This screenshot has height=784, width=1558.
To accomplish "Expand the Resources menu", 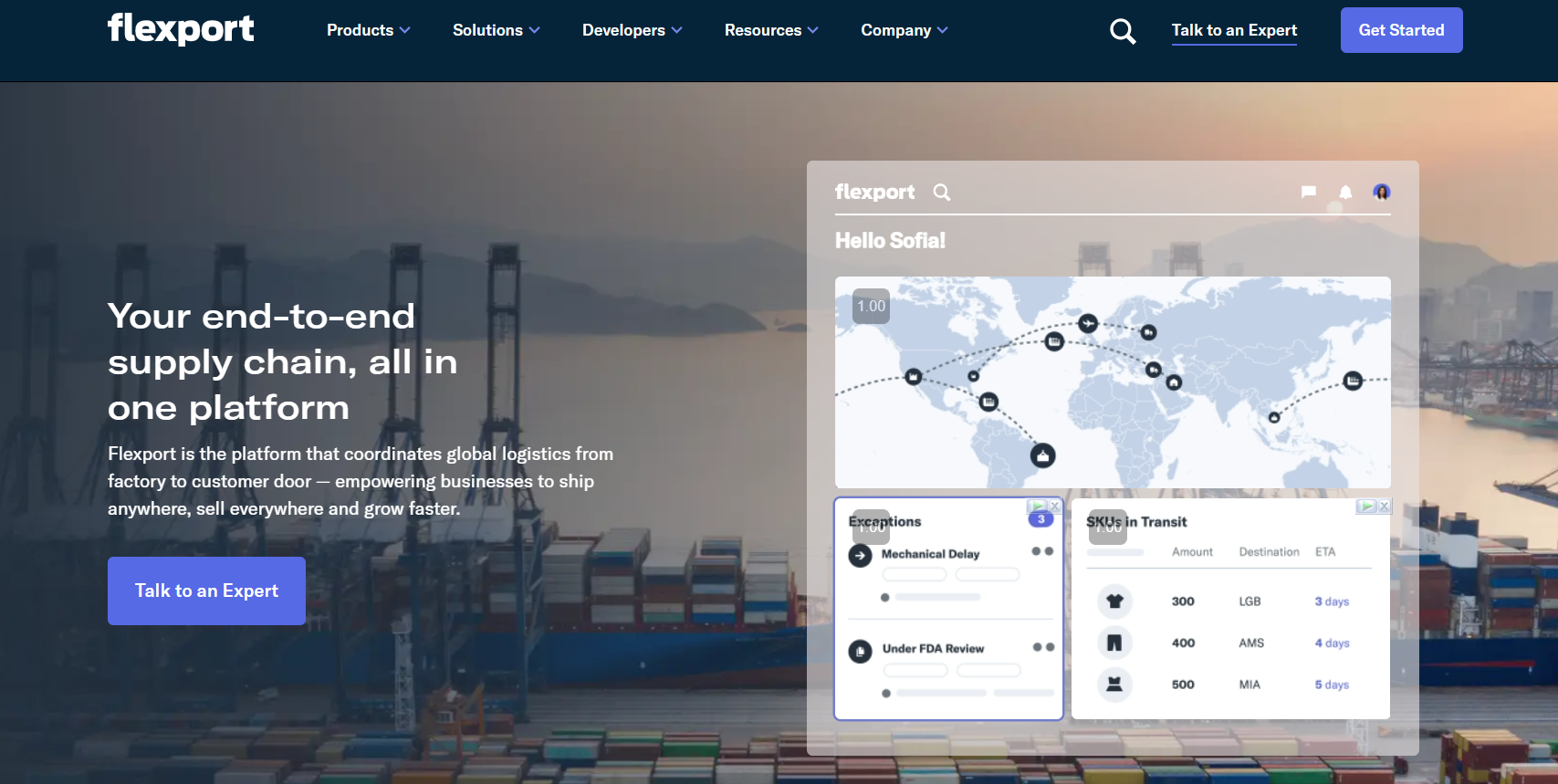I will tap(771, 30).
